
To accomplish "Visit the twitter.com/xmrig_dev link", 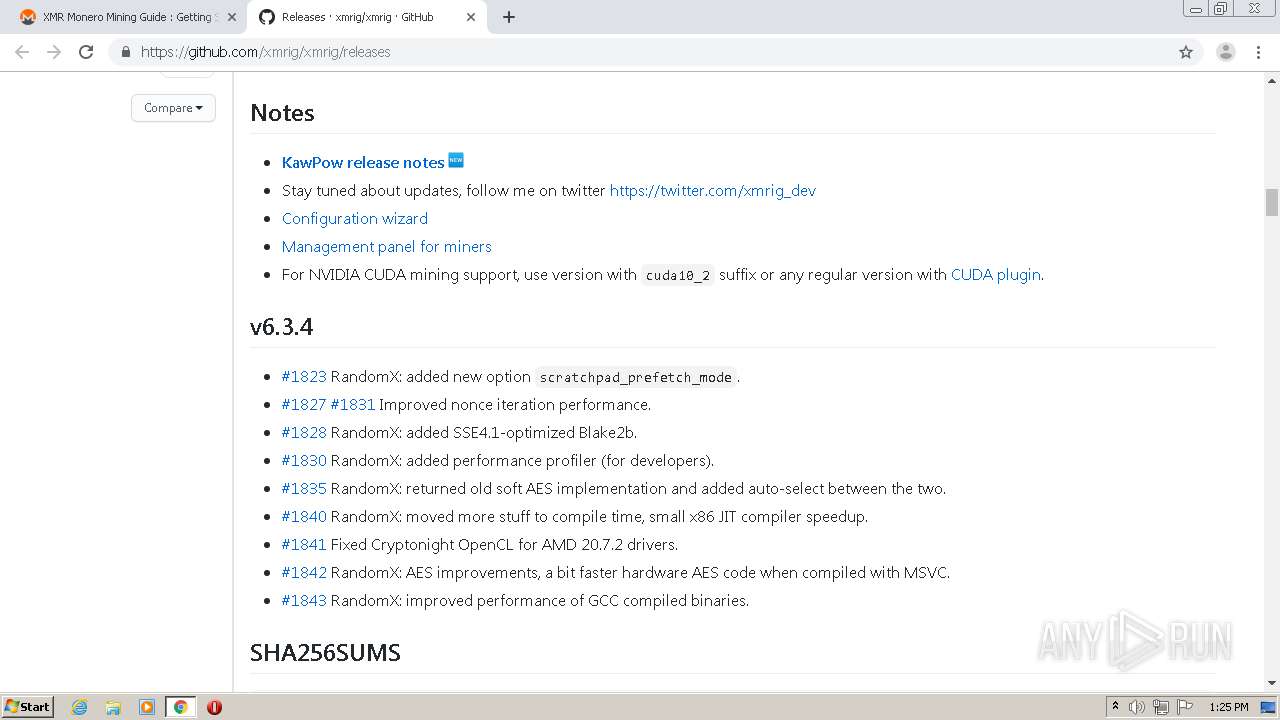I will [x=713, y=190].
